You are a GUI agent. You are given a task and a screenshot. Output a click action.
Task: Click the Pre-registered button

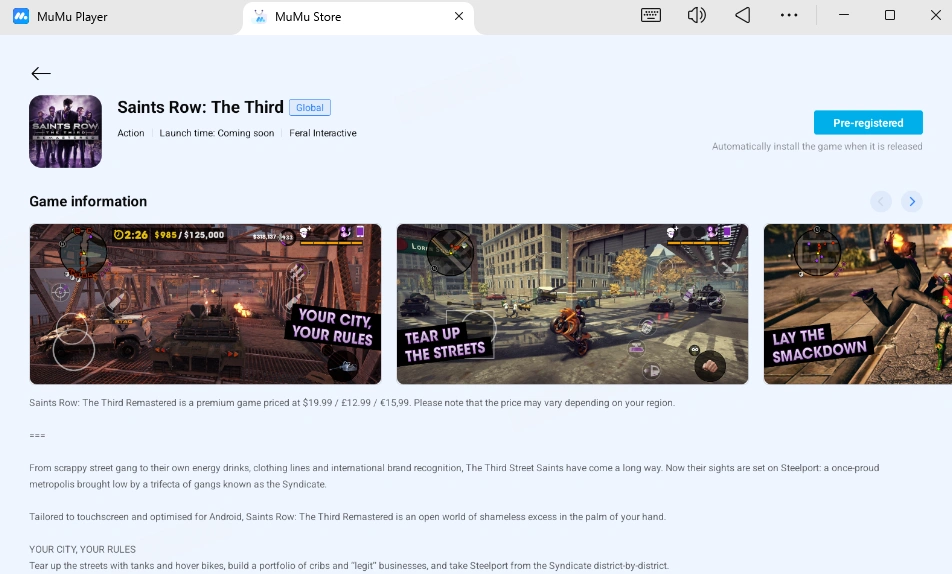(868, 123)
